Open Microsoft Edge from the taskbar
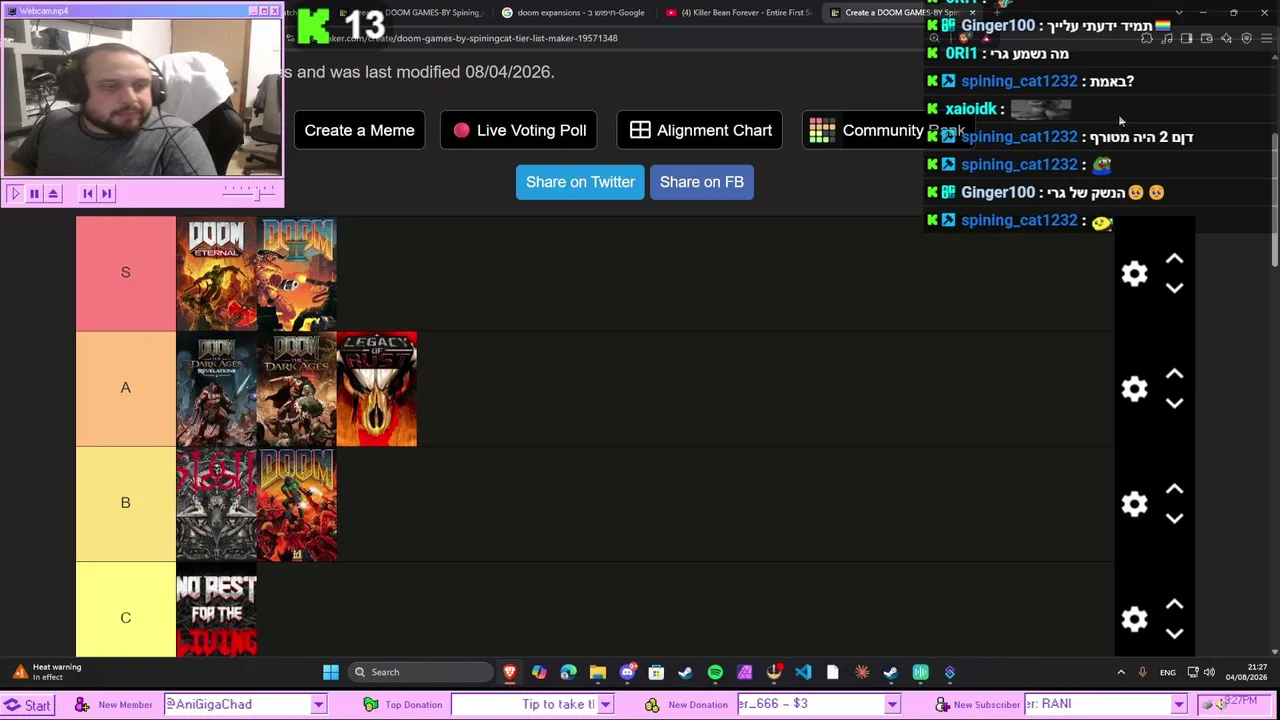The width and height of the screenshot is (1280, 720). [568, 672]
